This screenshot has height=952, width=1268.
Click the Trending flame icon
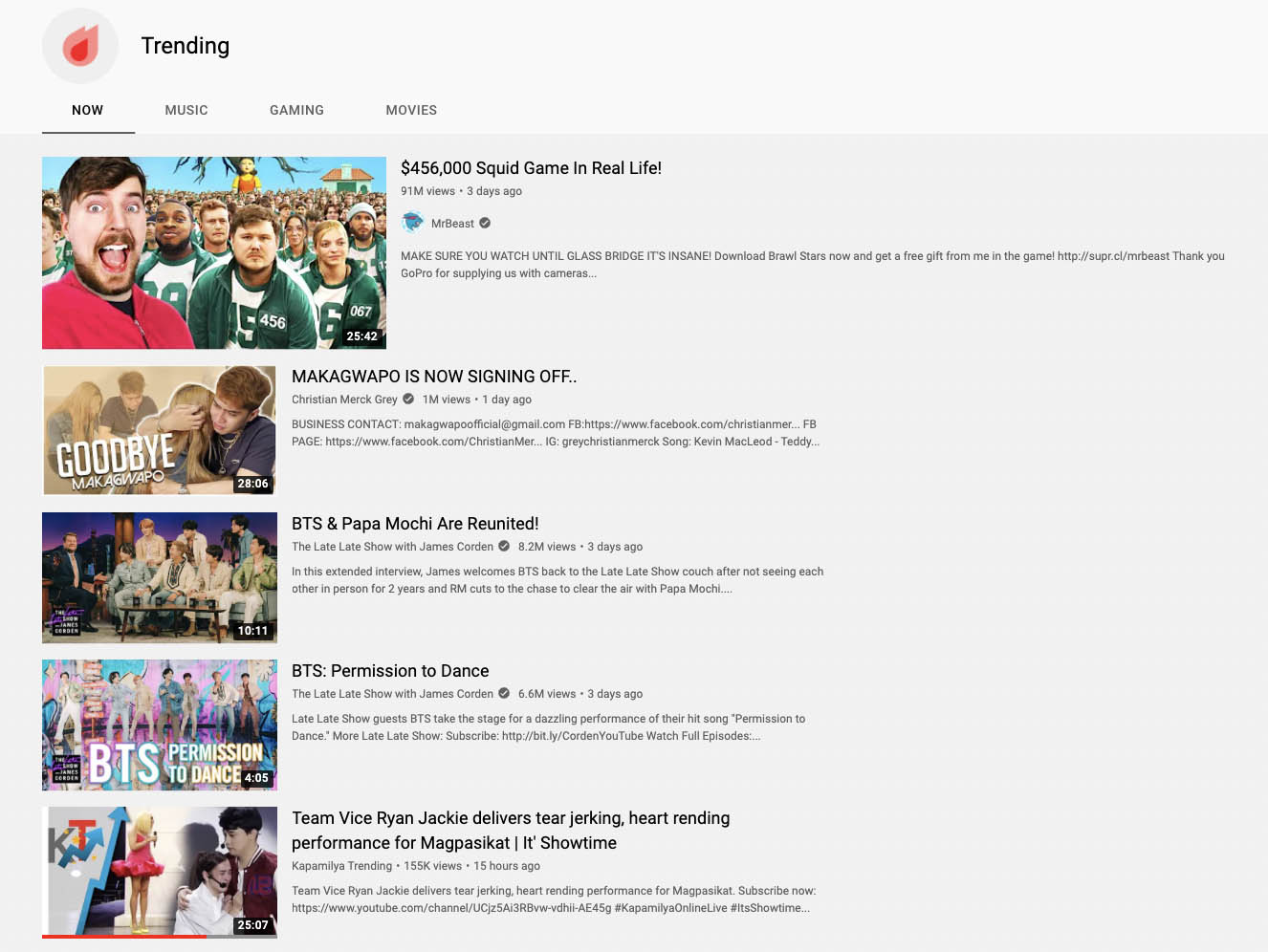click(80, 46)
